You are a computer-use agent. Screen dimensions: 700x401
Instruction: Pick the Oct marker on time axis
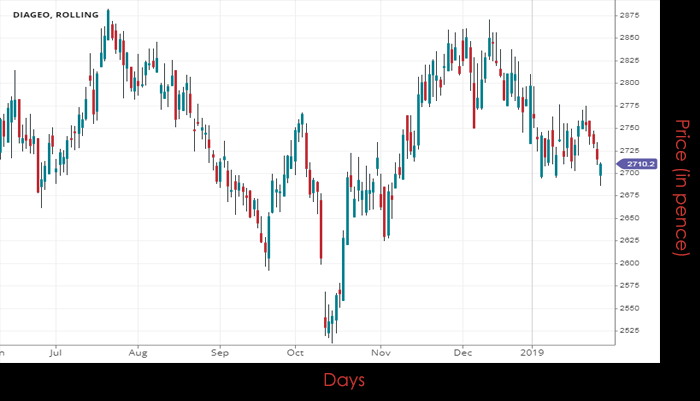(x=295, y=353)
